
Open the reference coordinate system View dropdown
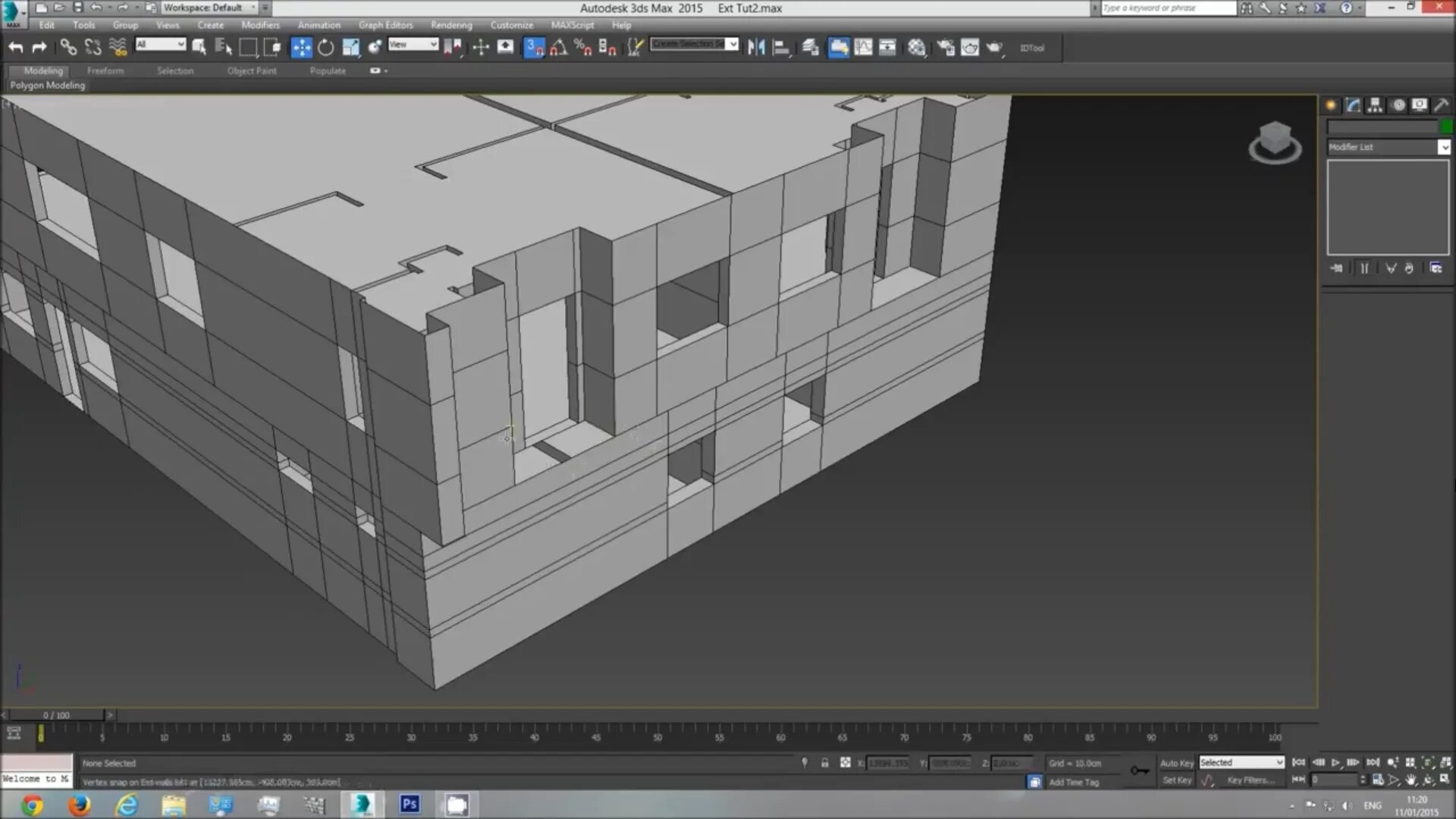coord(413,44)
